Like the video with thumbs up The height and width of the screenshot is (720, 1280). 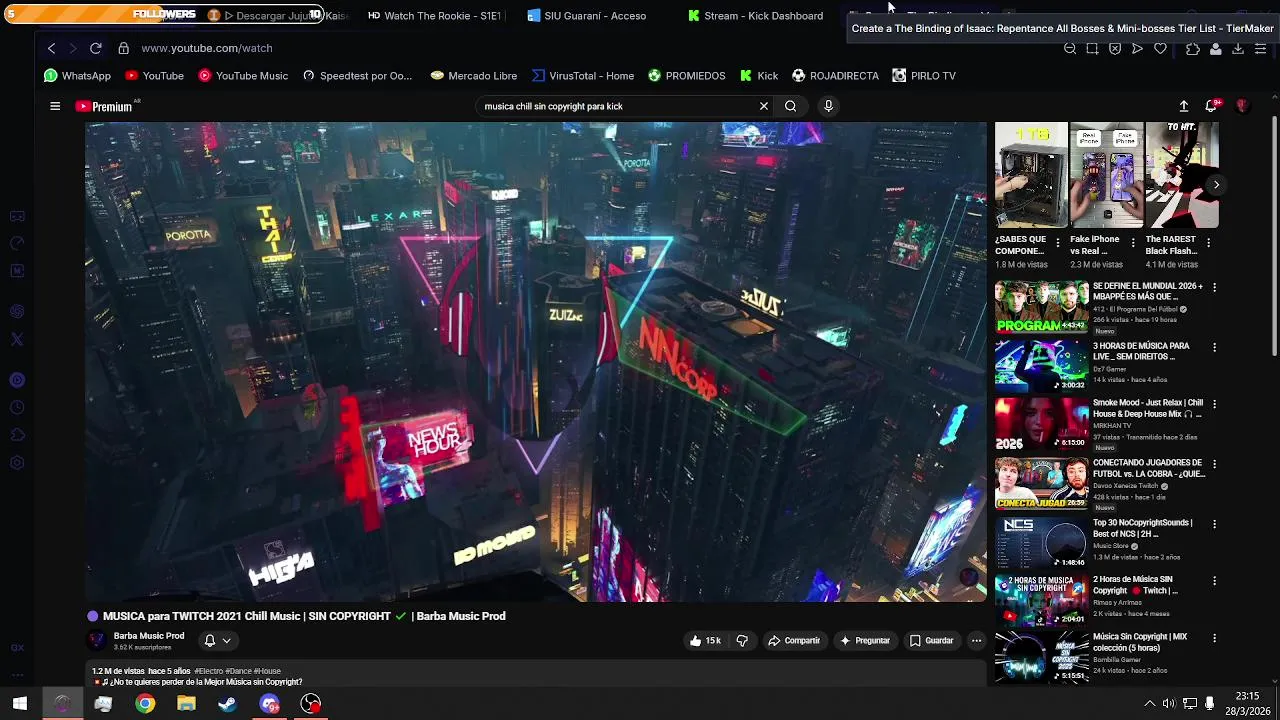[705, 641]
